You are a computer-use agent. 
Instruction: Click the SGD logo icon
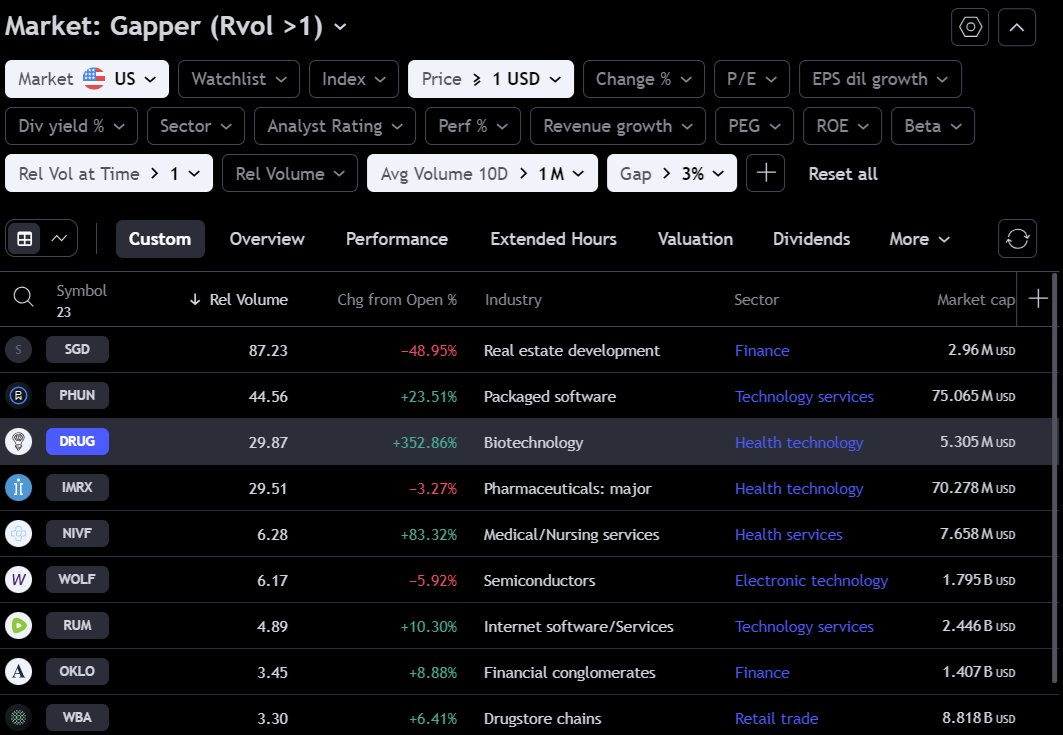click(18, 350)
